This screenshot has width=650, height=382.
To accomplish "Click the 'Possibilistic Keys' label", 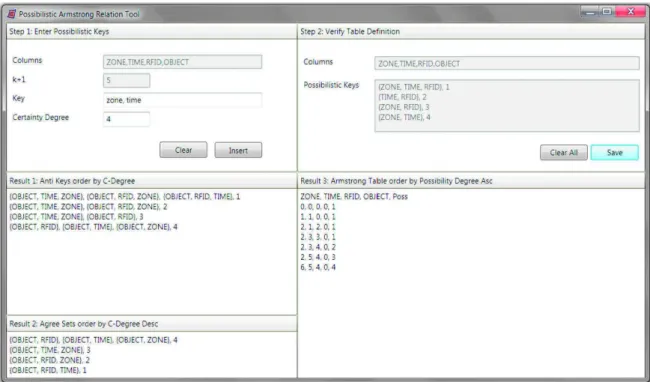I will (x=331, y=85).
